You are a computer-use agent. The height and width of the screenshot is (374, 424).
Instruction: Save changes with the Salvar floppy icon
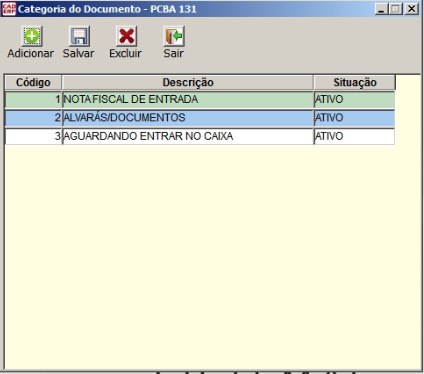[79, 36]
